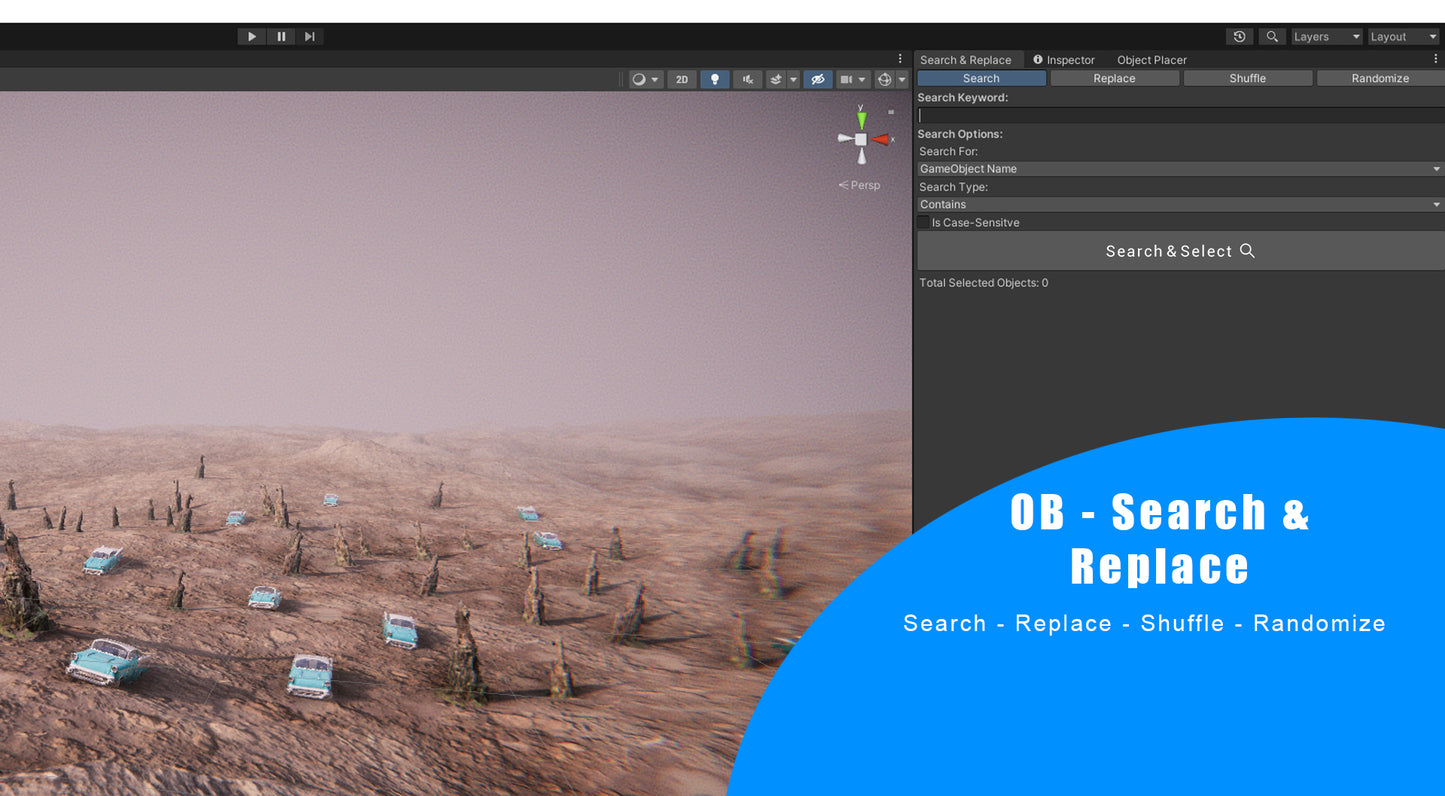Open the Layers dropdown
This screenshot has width=1445, height=796.
pyautogui.click(x=1327, y=37)
